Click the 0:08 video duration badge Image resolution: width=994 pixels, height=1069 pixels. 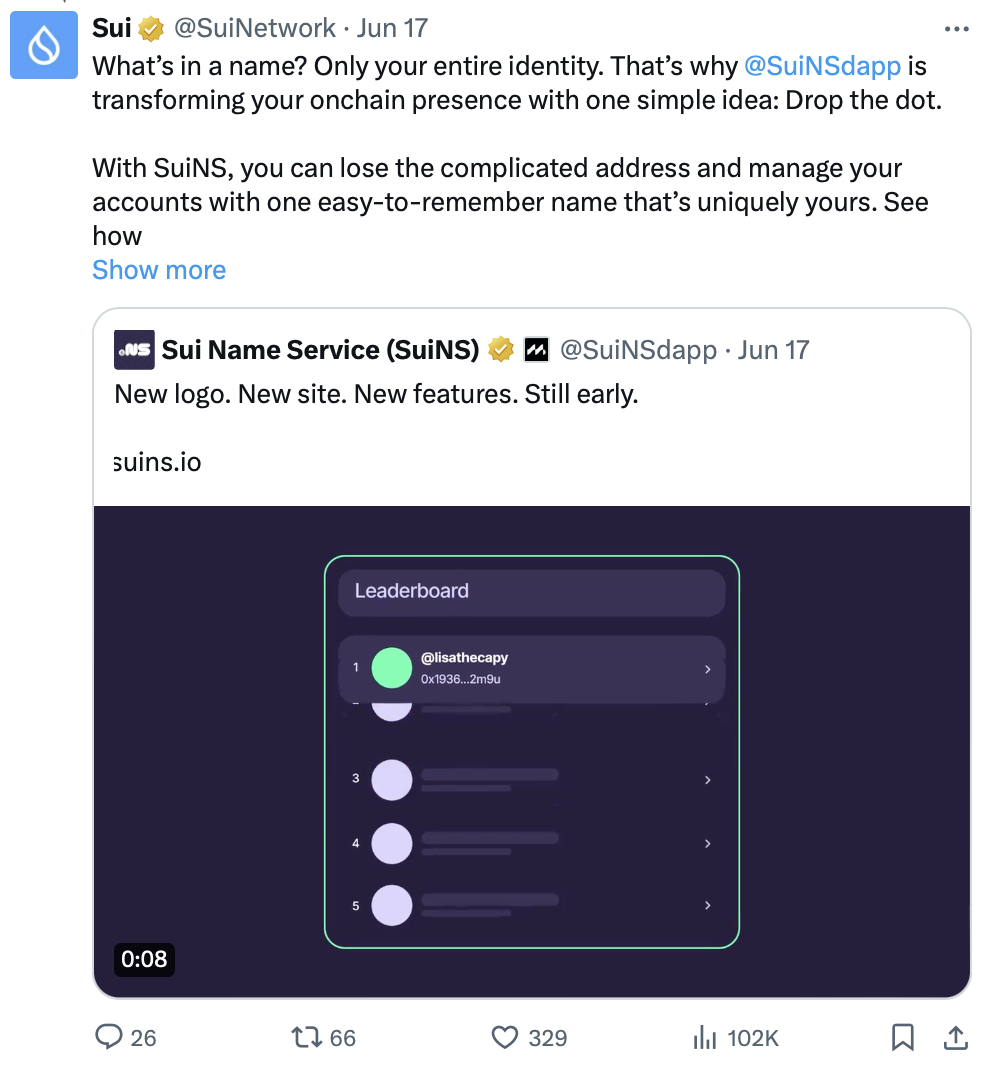144,959
